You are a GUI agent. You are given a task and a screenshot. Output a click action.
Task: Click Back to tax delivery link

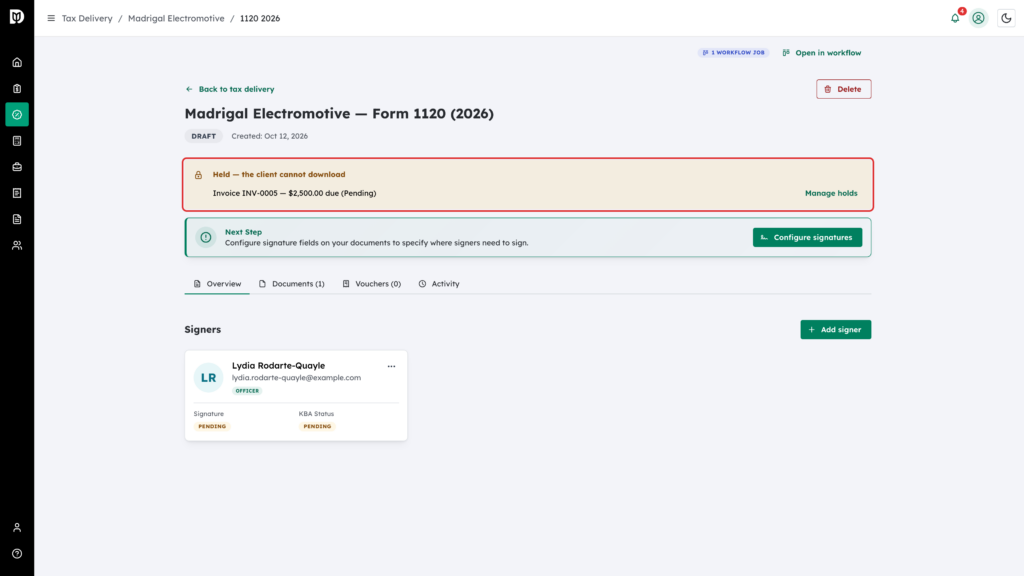[x=230, y=89]
